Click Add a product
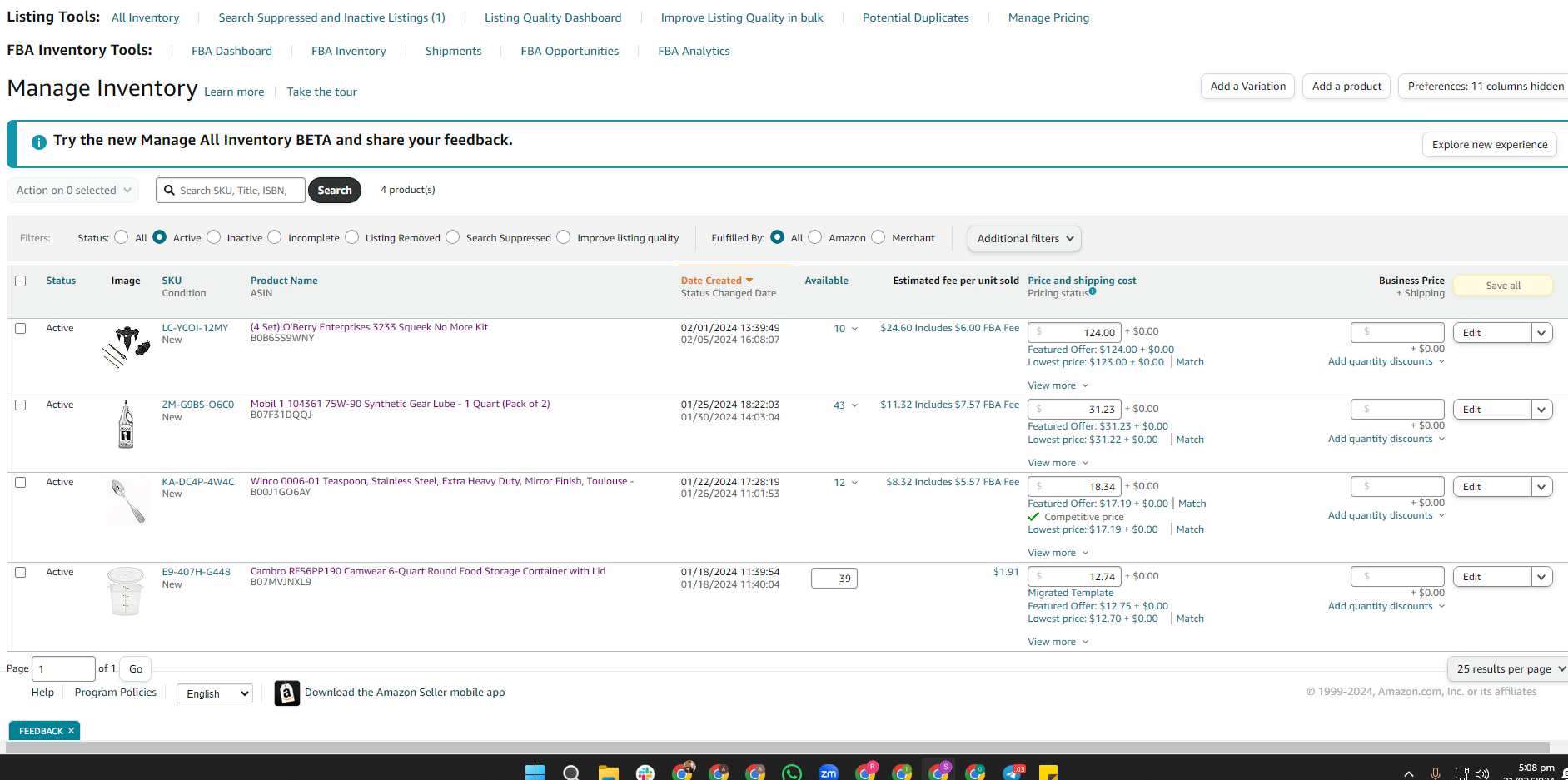The height and width of the screenshot is (780, 1568). point(1346,86)
